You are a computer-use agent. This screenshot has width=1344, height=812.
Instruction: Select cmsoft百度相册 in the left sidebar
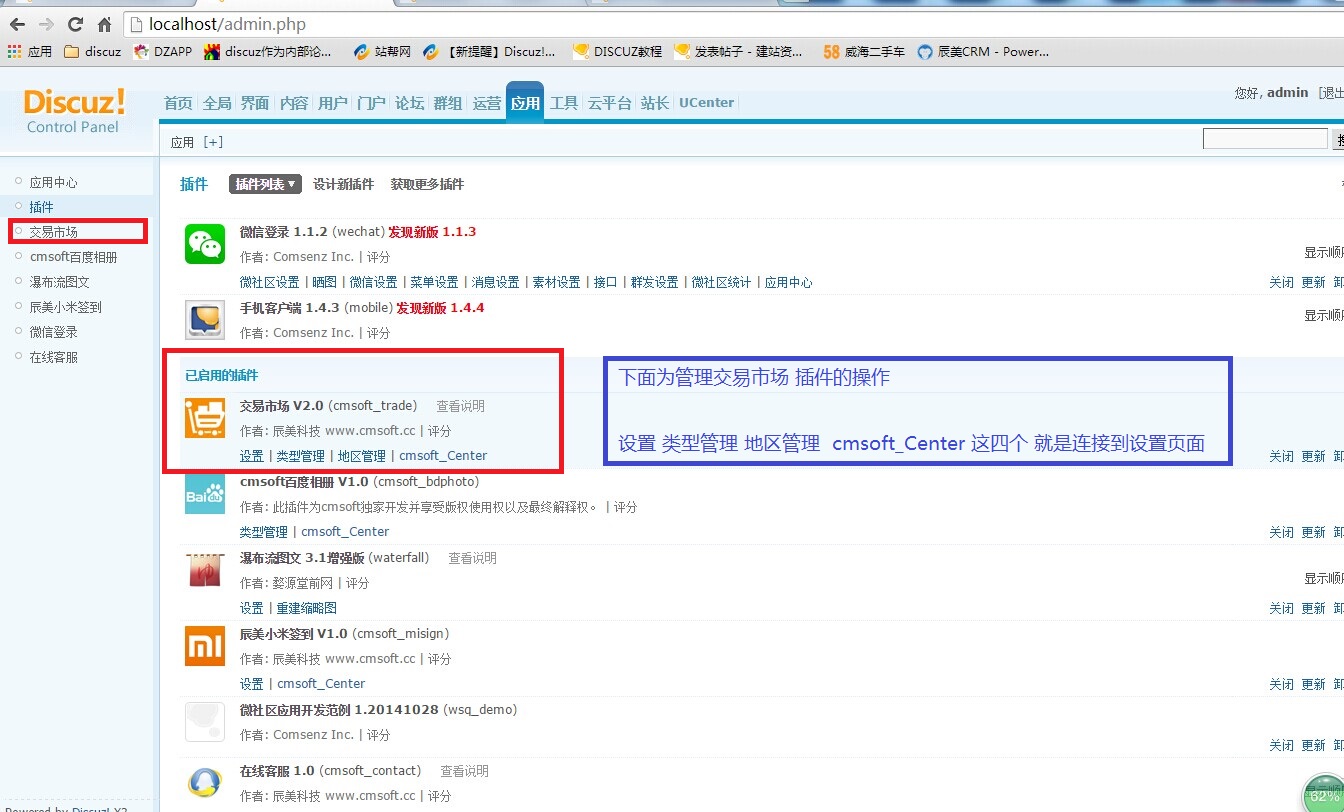tap(73, 257)
